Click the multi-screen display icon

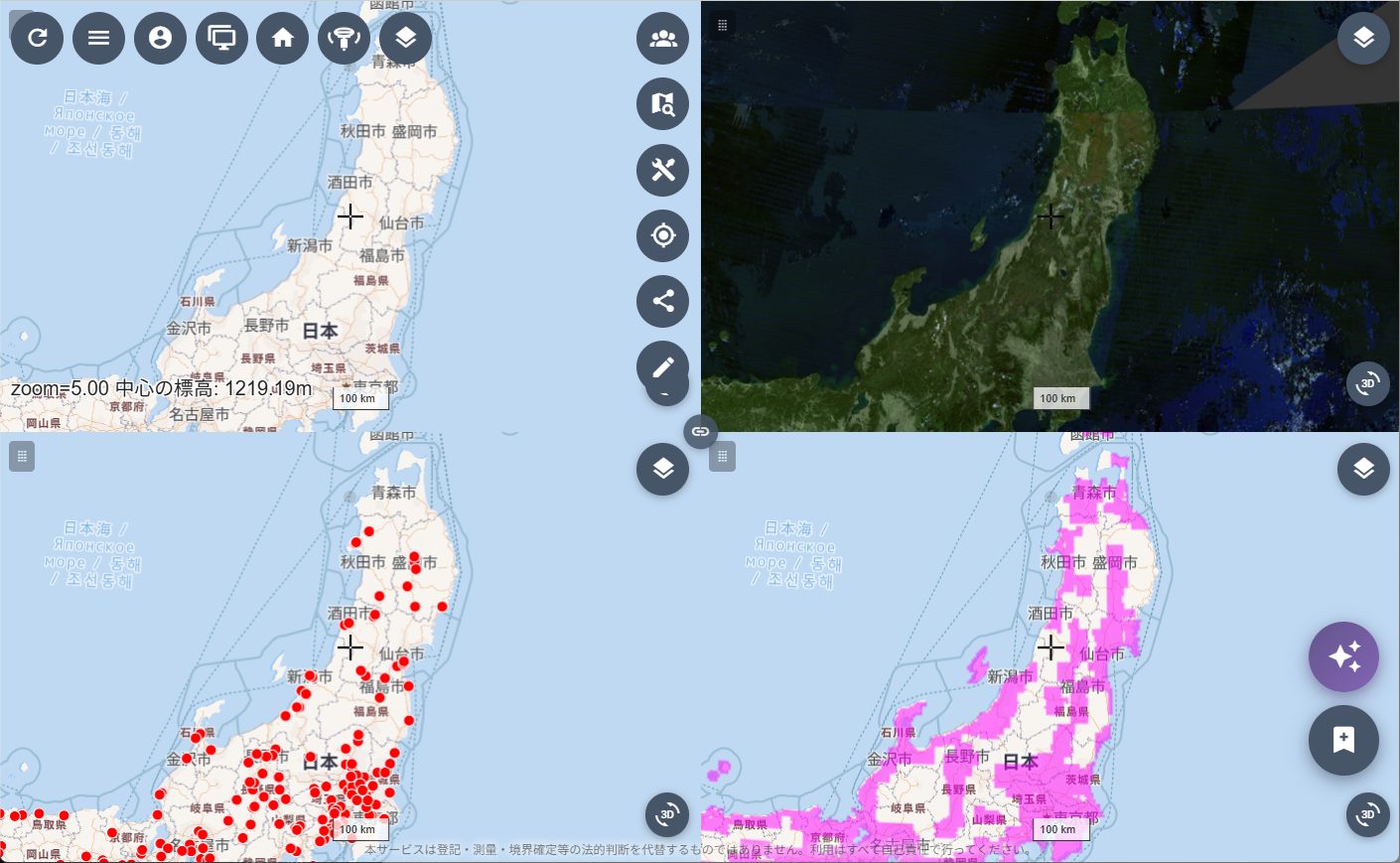(221, 38)
